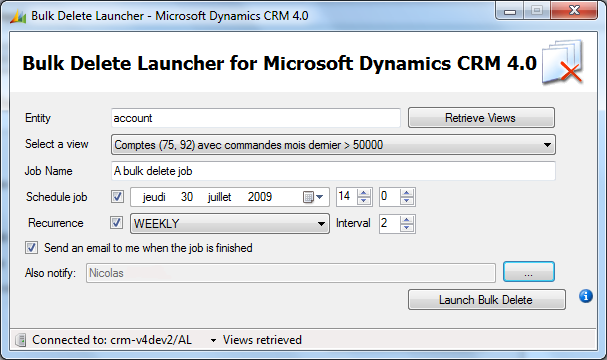Toggle the Recurrence checkbox
The image size is (607, 360).
[117, 223]
